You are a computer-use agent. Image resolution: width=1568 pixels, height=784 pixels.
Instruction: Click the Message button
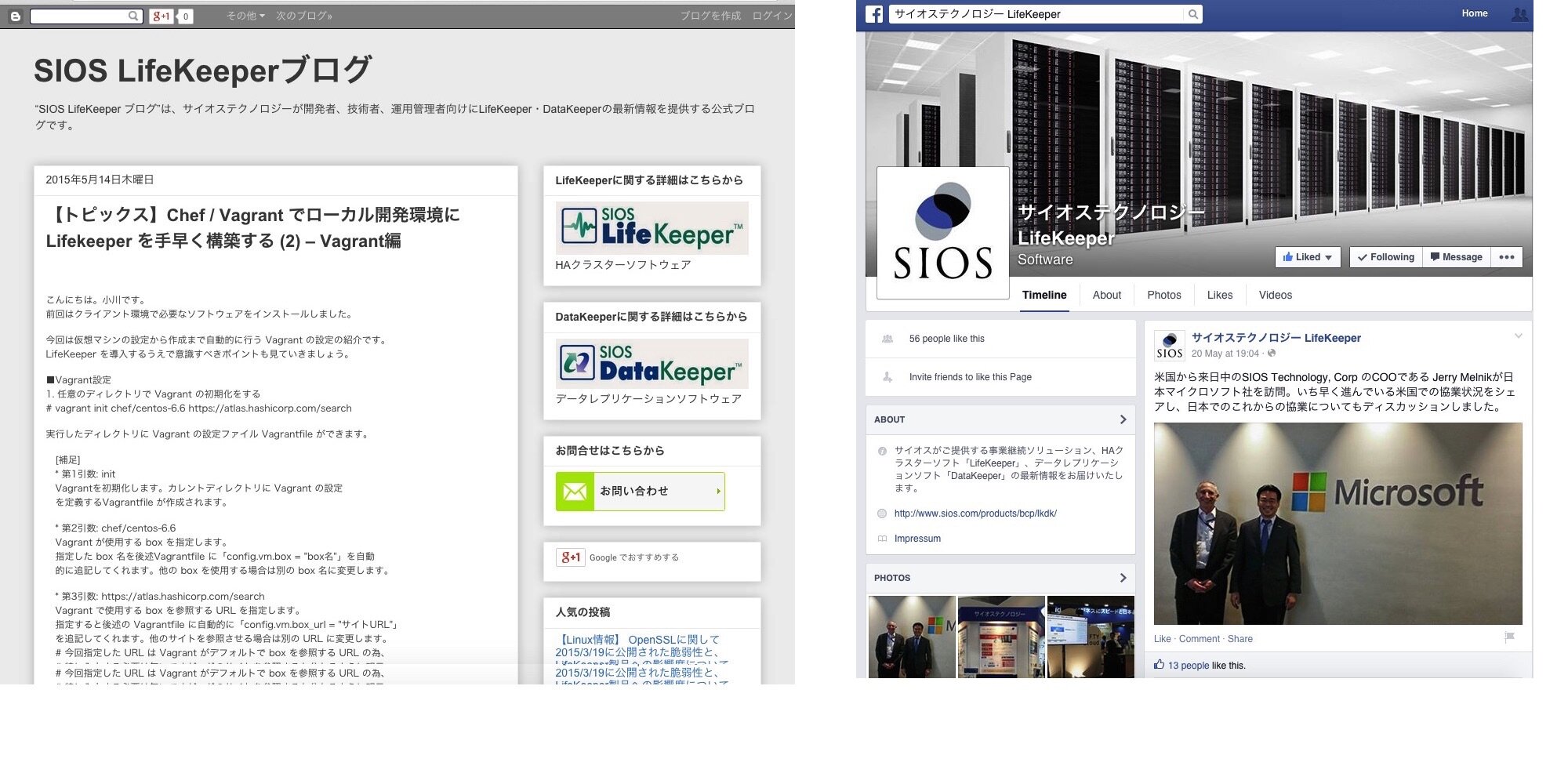[x=1456, y=257]
